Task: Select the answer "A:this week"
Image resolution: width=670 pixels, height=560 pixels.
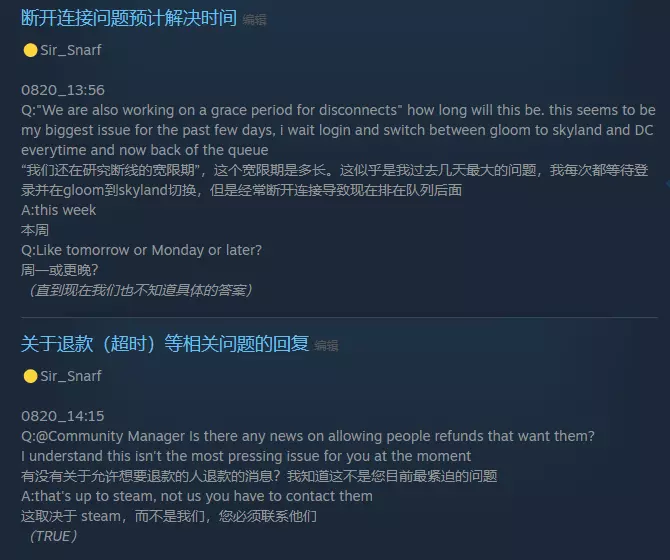Action: tap(59, 210)
